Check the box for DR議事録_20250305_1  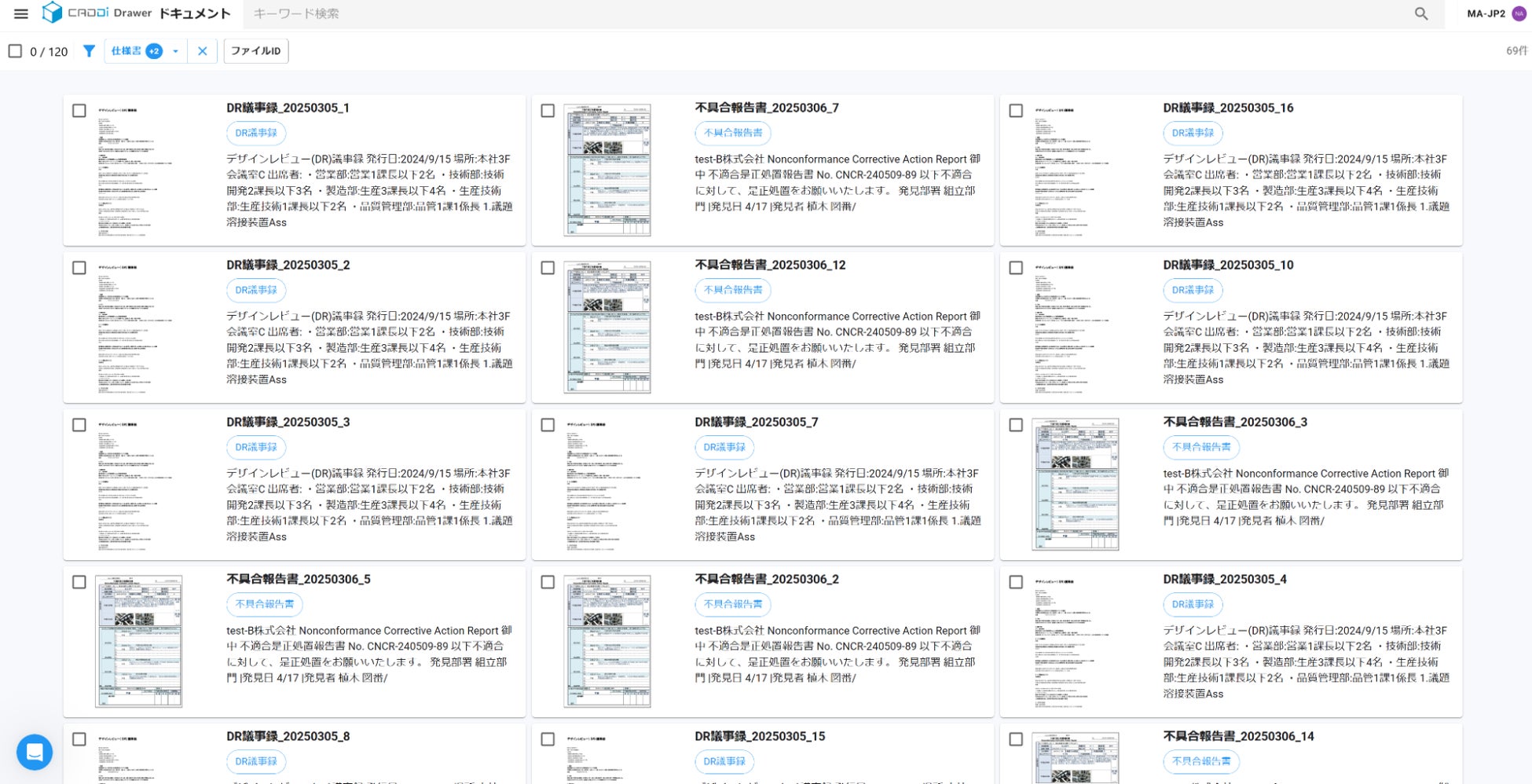coord(79,111)
